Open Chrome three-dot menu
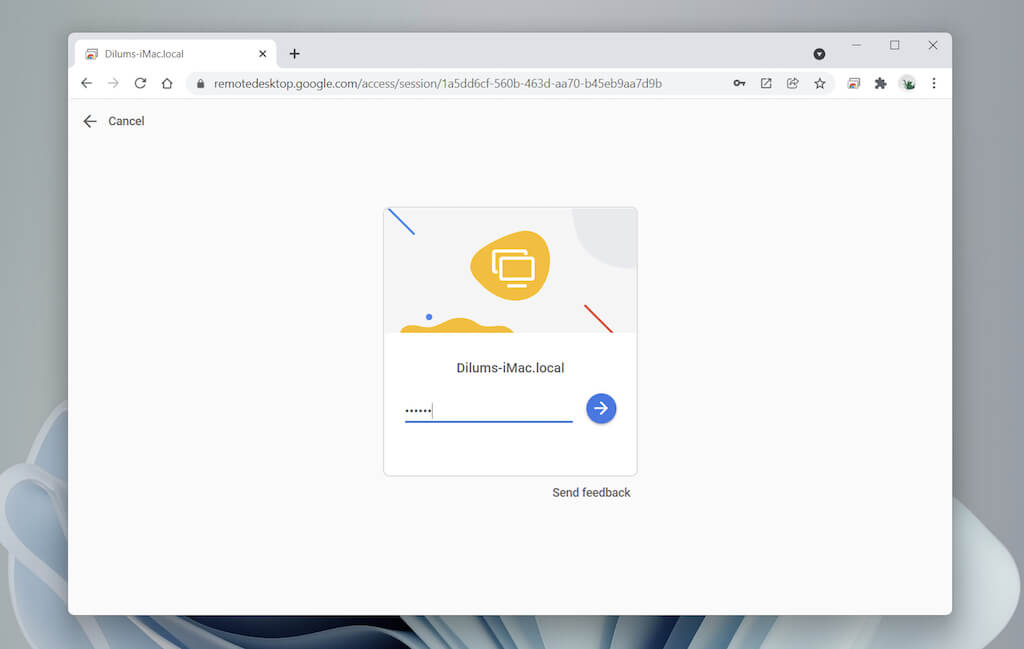The height and width of the screenshot is (649, 1024). point(934,83)
